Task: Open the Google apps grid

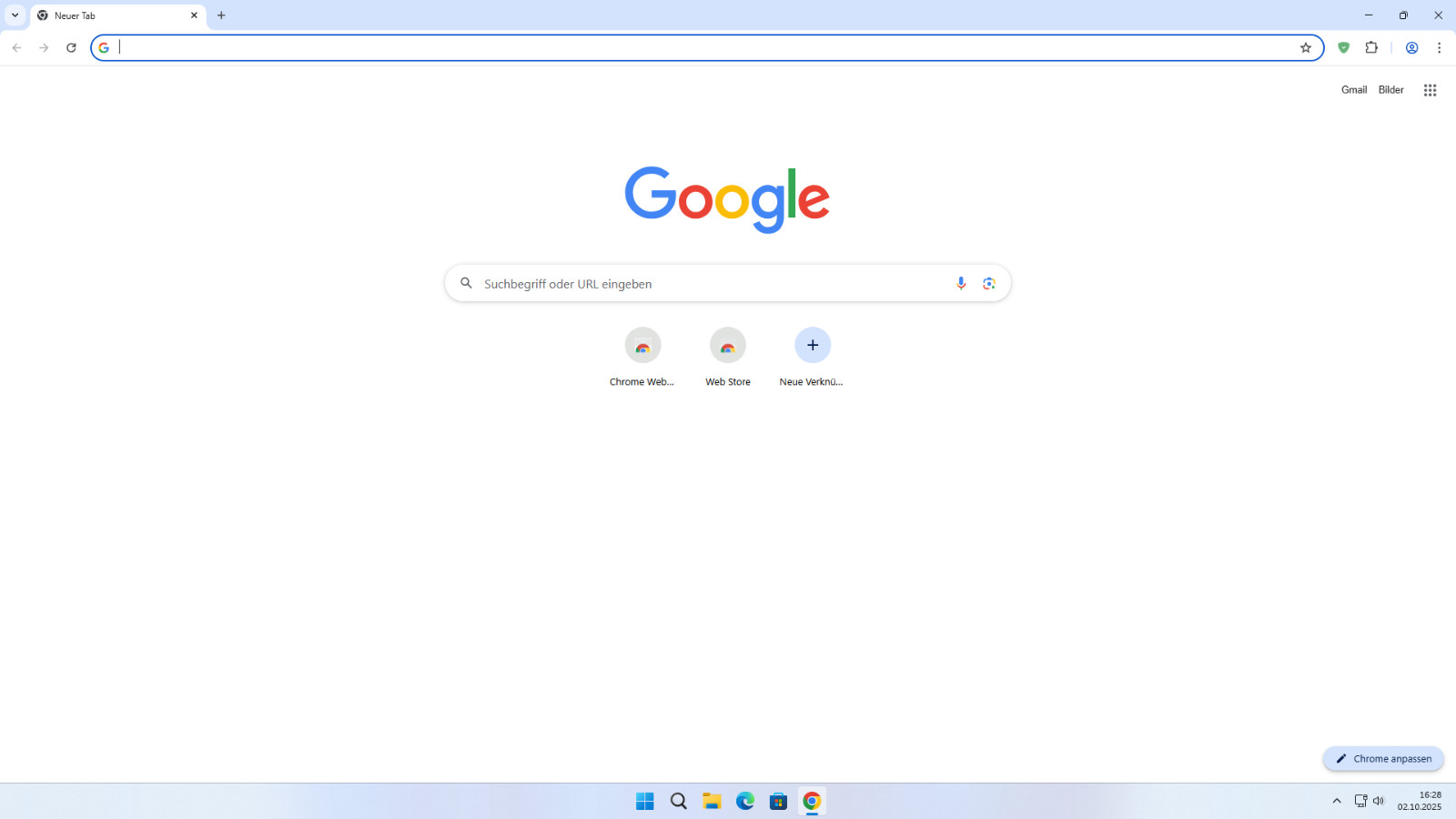Action: click(x=1430, y=90)
